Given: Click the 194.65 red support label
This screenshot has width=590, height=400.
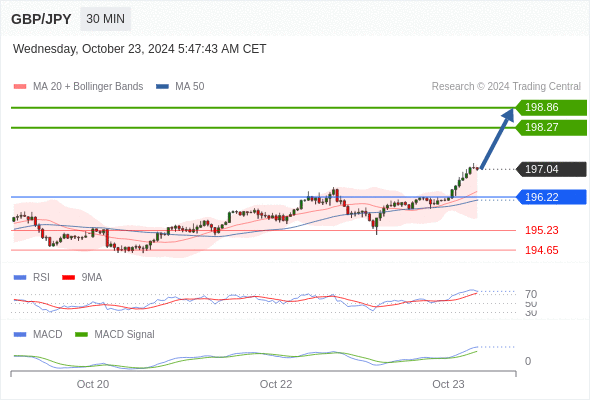Looking at the screenshot, I should [x=541, y=250].
